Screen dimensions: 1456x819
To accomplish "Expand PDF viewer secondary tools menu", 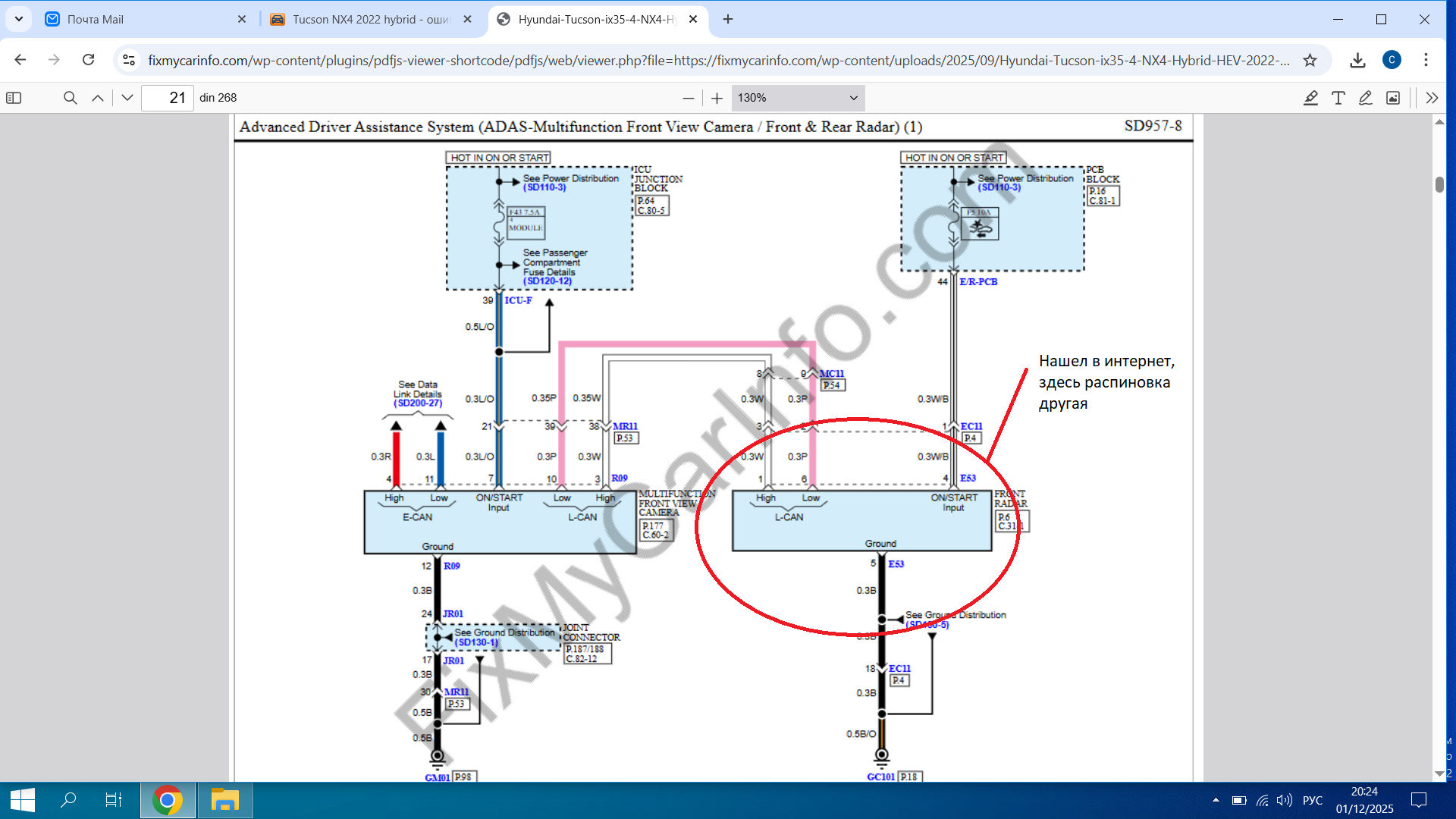I will [1432, 98].
